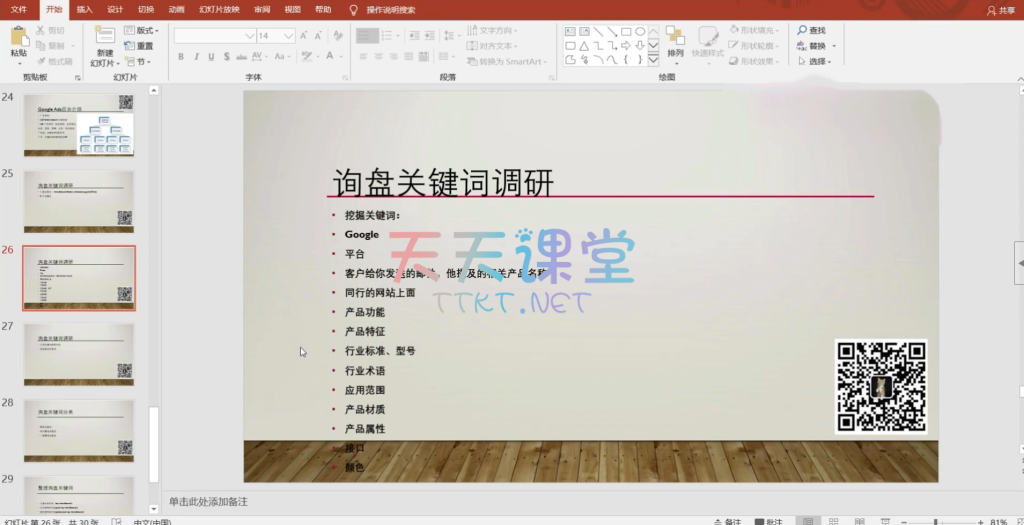
Task: Select the oval shape in the shapes gallery
Action: 640,31
